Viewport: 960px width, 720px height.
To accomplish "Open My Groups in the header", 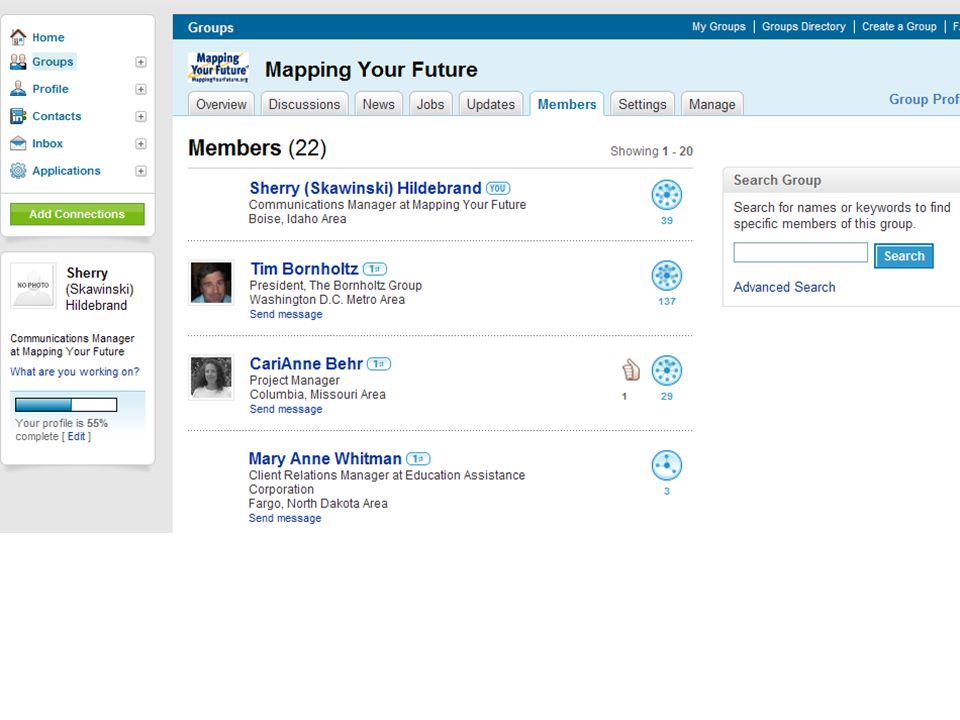I will pyautogui.click(x=719, y=27).
